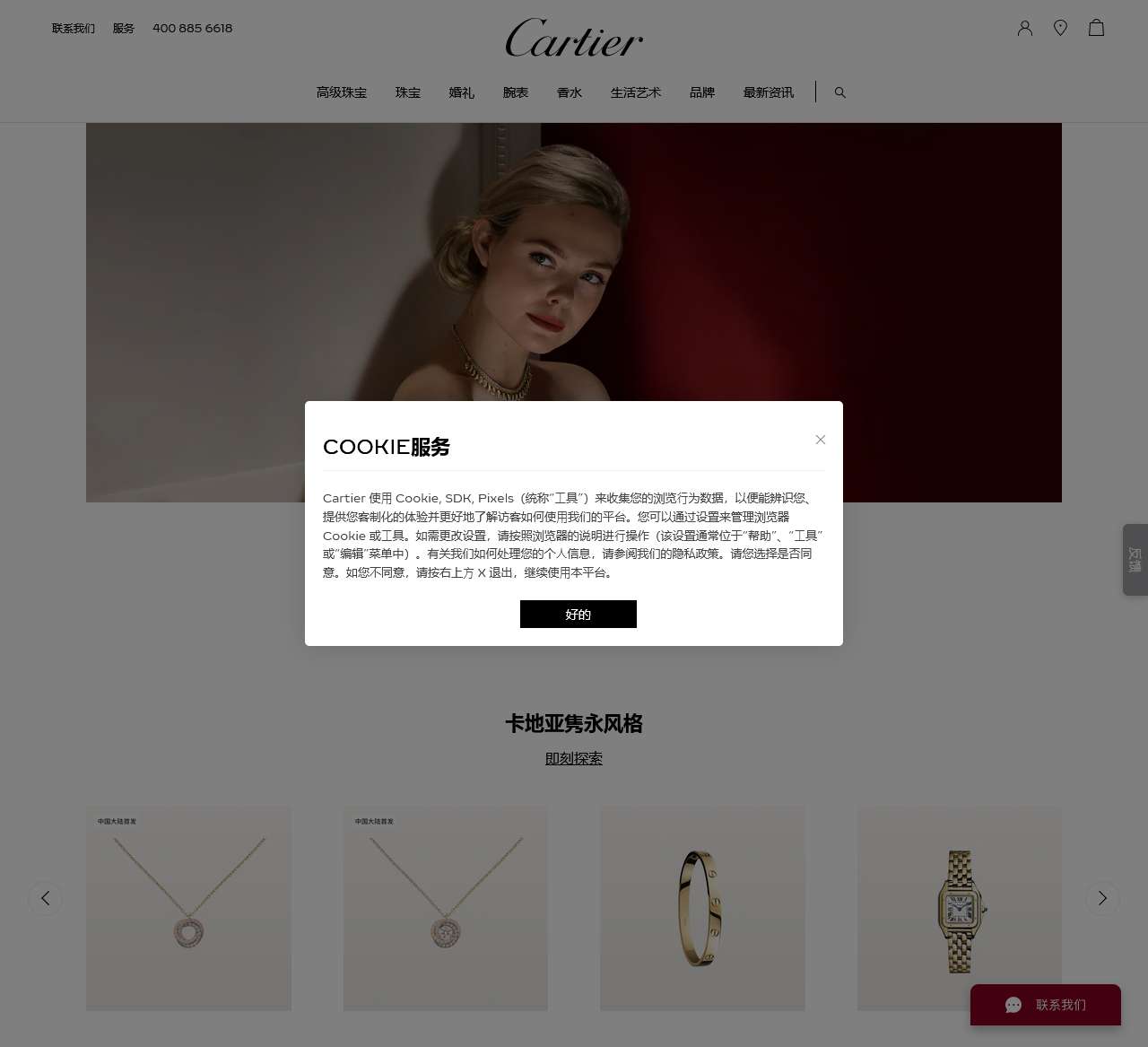Open the user account icon

(1025, 28)
